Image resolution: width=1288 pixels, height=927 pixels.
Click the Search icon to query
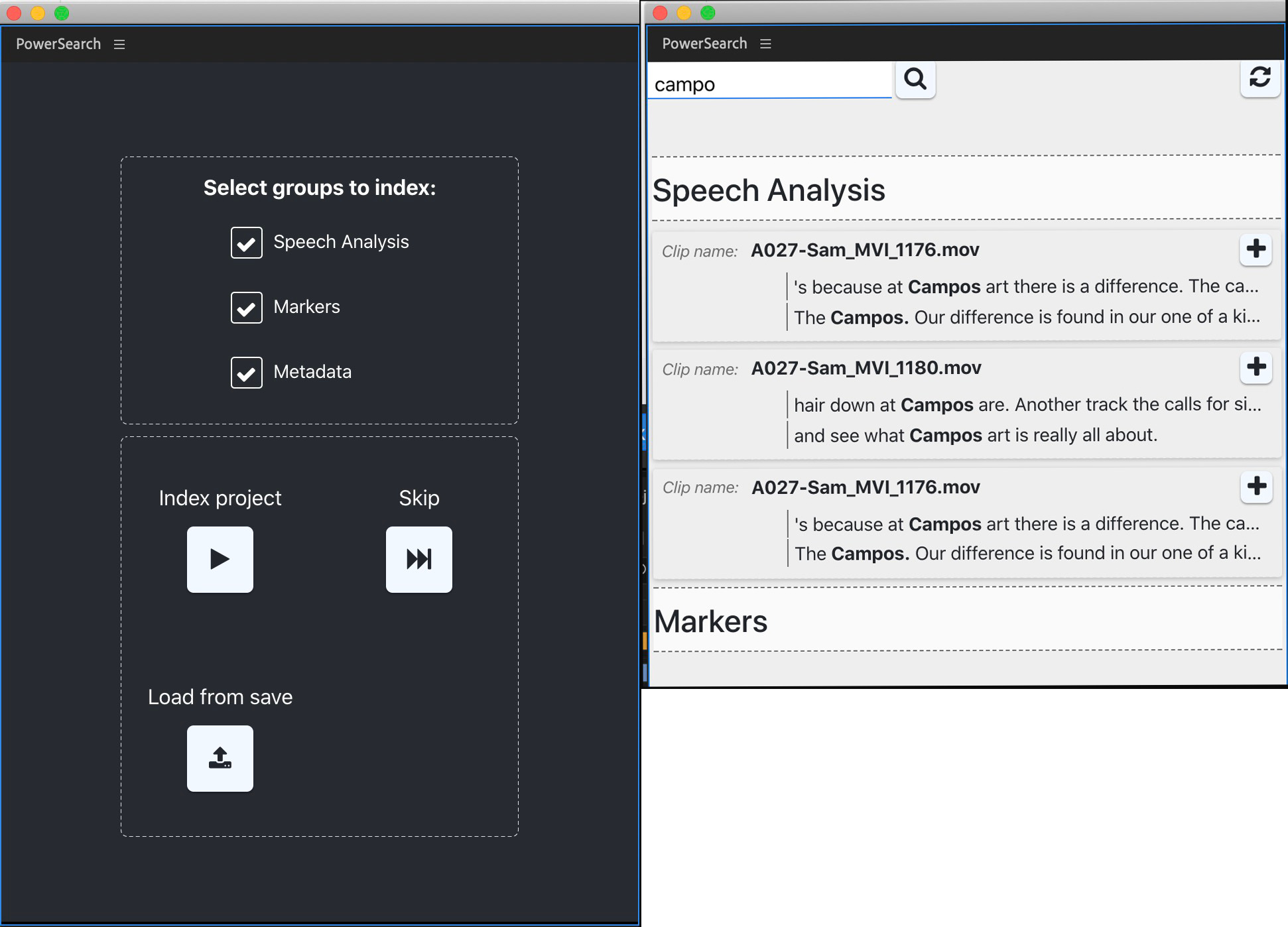pos(915,78)
